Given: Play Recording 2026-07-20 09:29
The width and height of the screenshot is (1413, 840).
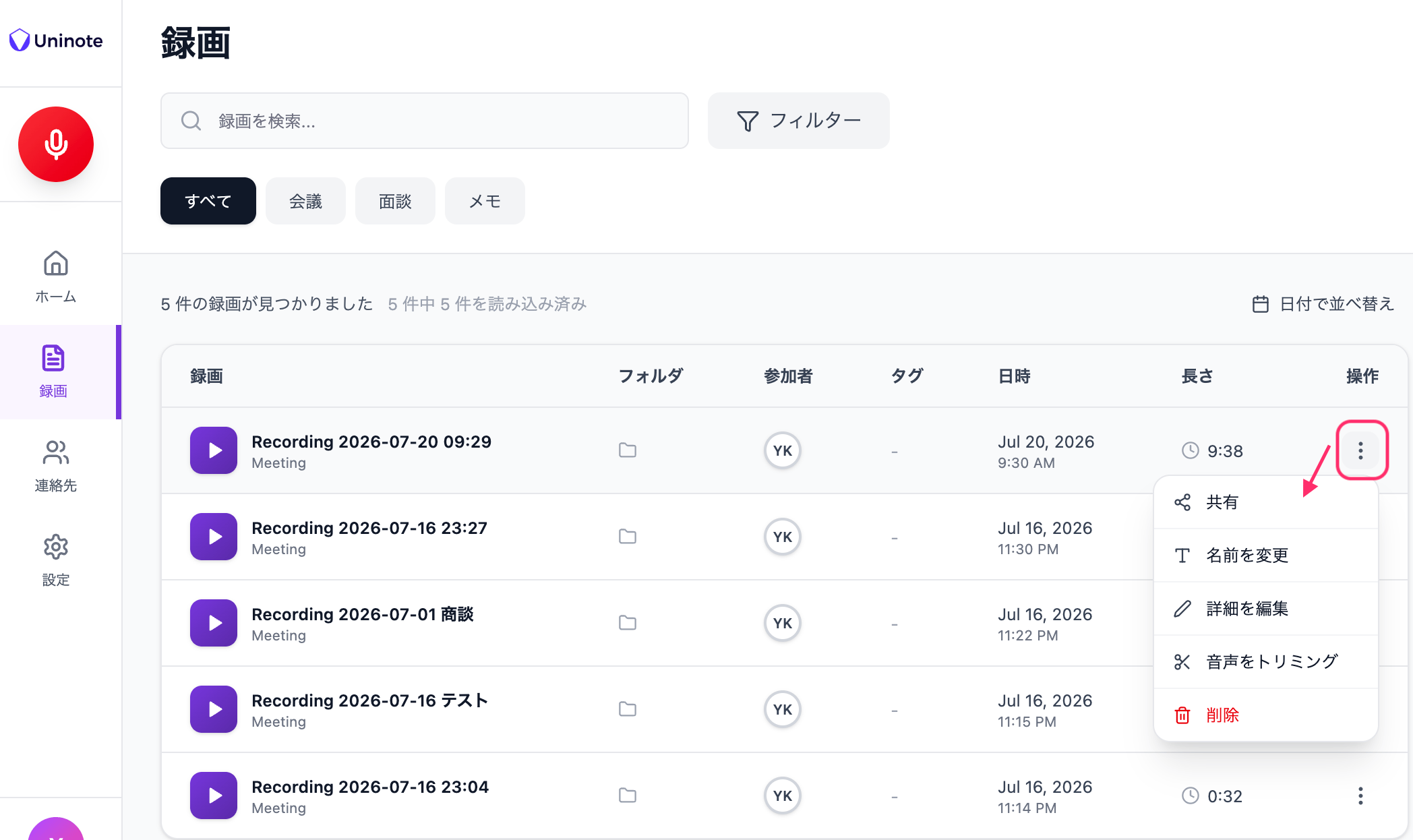Looking at the screenshot, I should click(x=214, y=450).
